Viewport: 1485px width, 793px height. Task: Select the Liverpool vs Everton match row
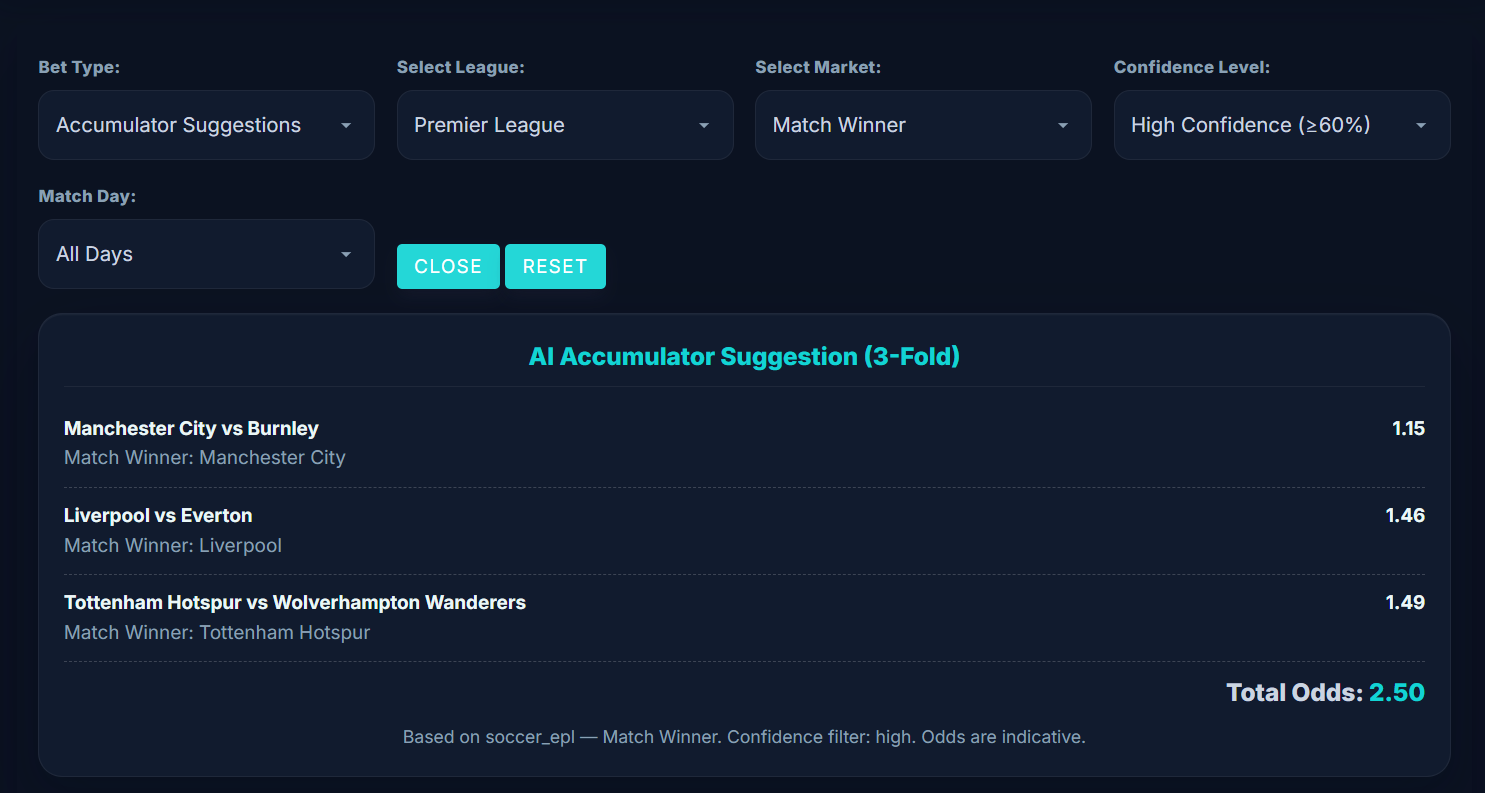744,529
